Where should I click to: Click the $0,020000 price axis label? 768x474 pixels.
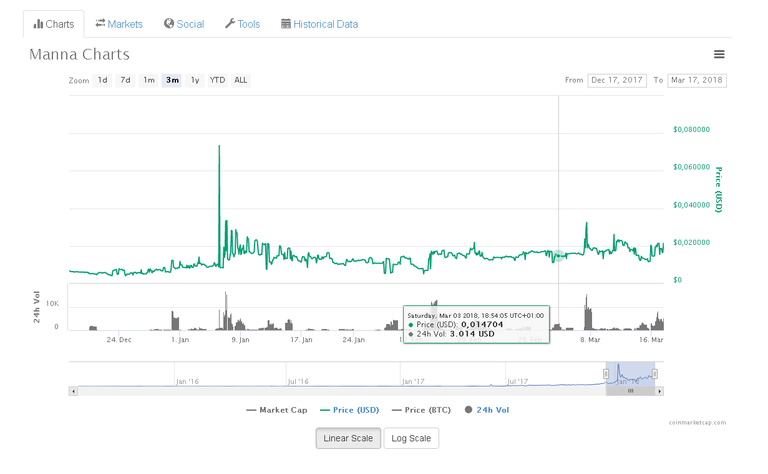pos(691,242)
